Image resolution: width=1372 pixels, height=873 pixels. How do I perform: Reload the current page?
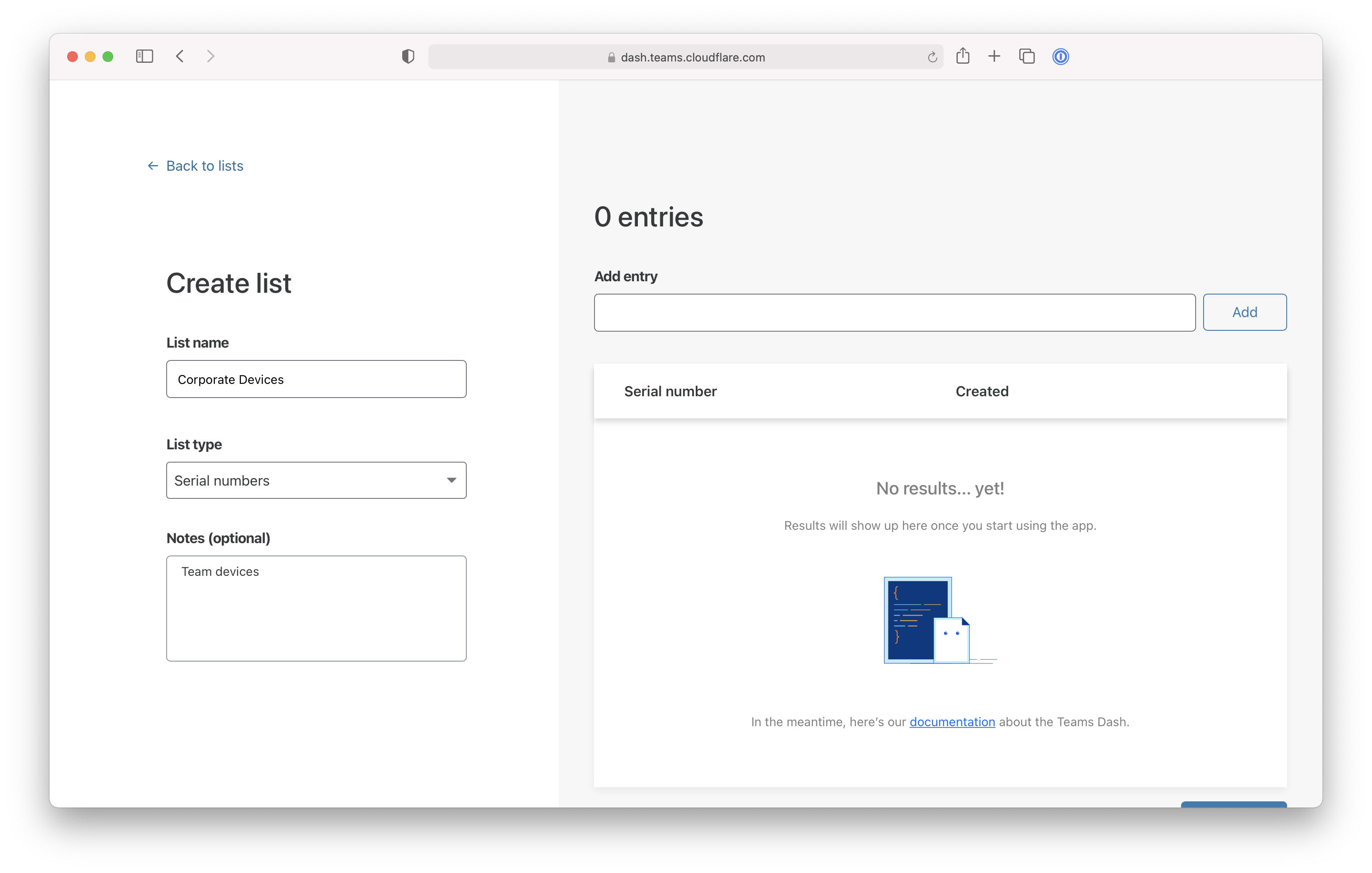tap(933, 57)
